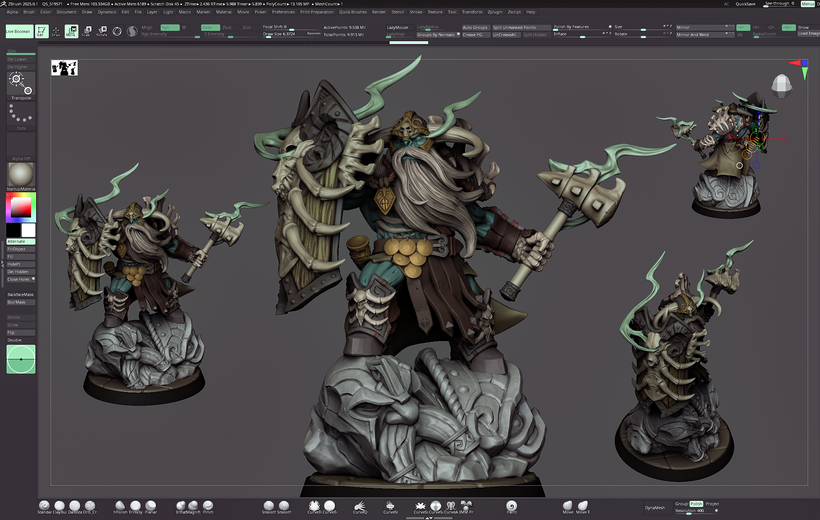Enable the Menus toggle at top right
The image size is (820, 520).
pos(808,4)
